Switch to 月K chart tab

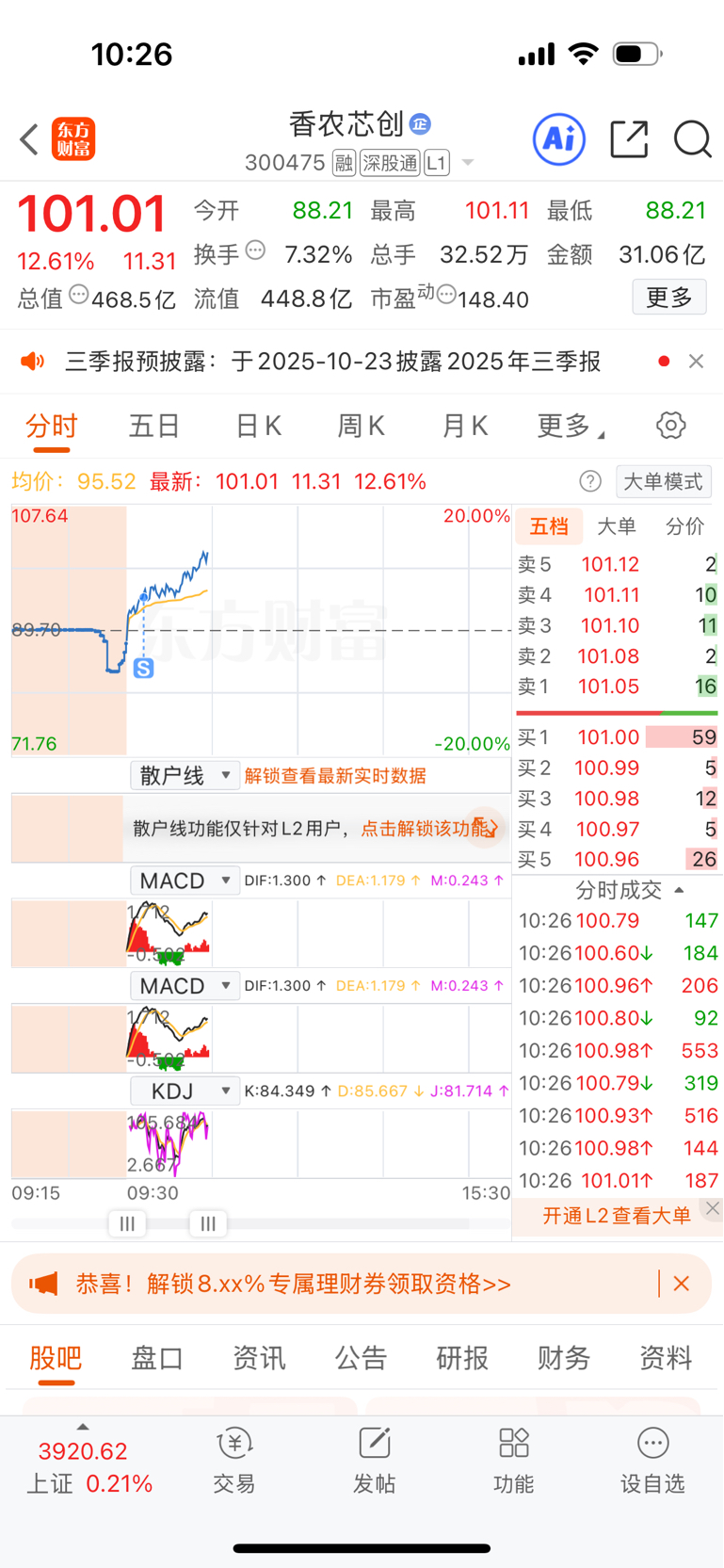point(465,427)
